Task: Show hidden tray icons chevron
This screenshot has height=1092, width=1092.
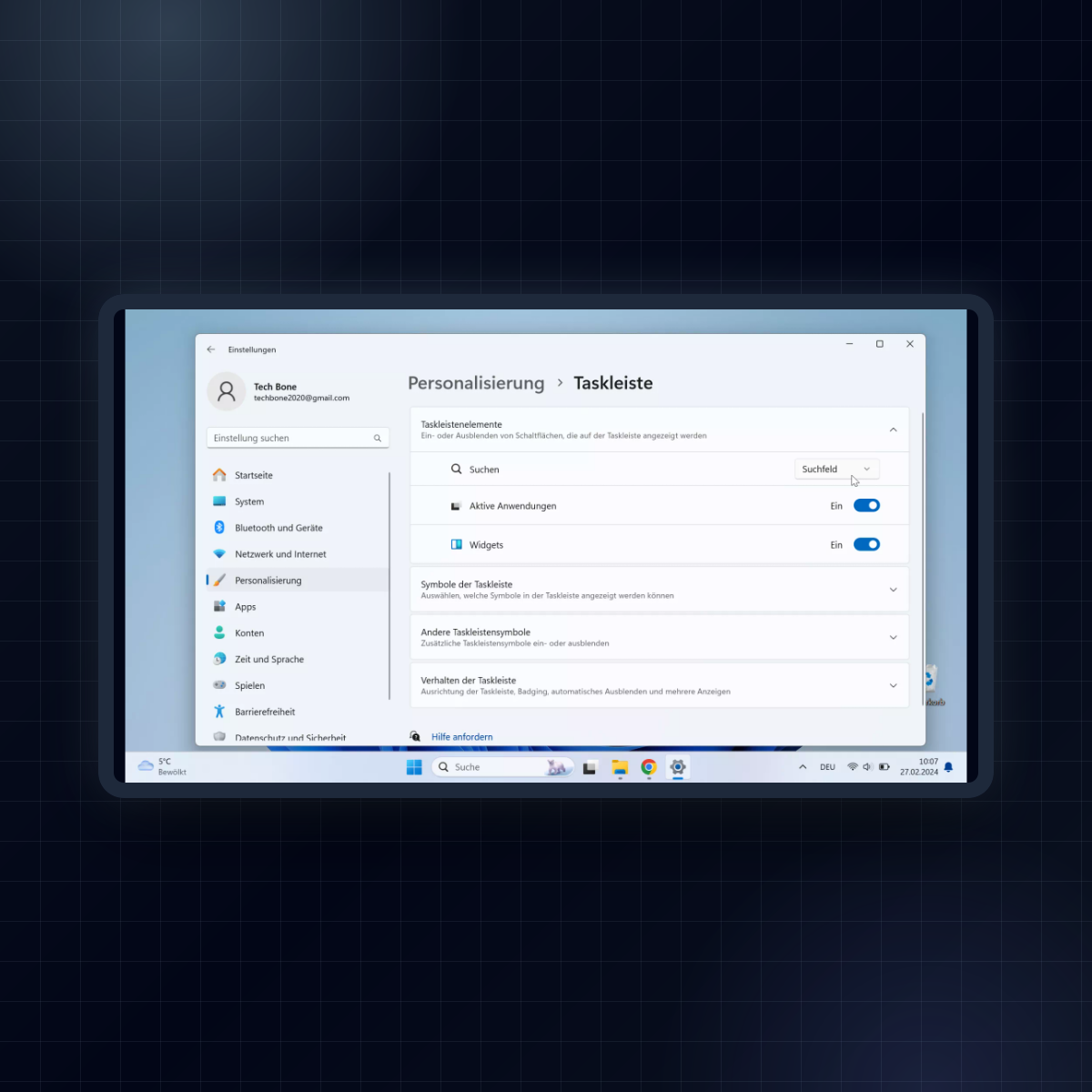Action: 803,767
